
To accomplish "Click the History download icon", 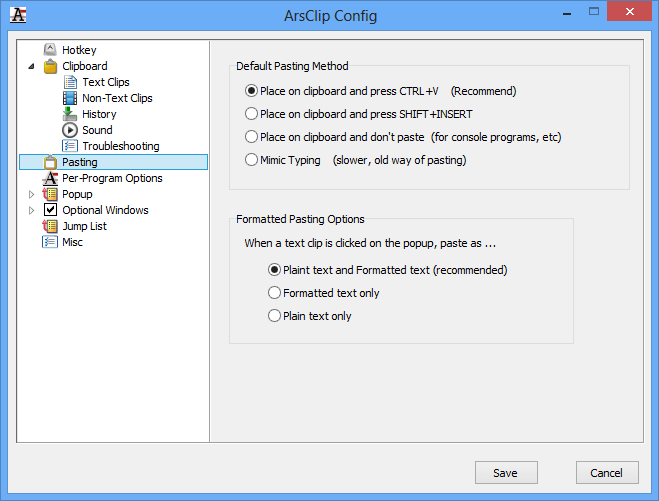I will [70, 114].
